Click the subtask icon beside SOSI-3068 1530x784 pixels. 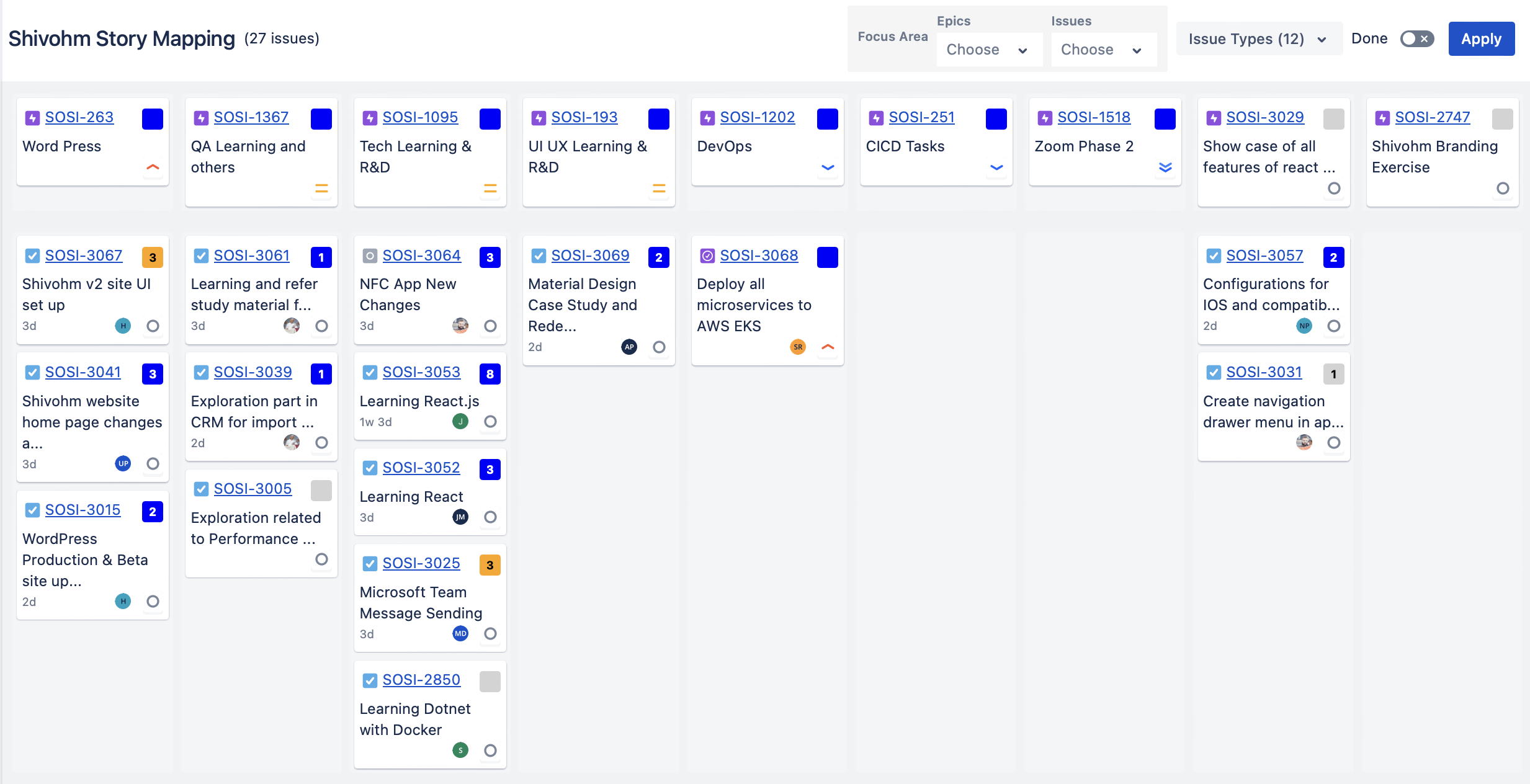pos(707,256)
